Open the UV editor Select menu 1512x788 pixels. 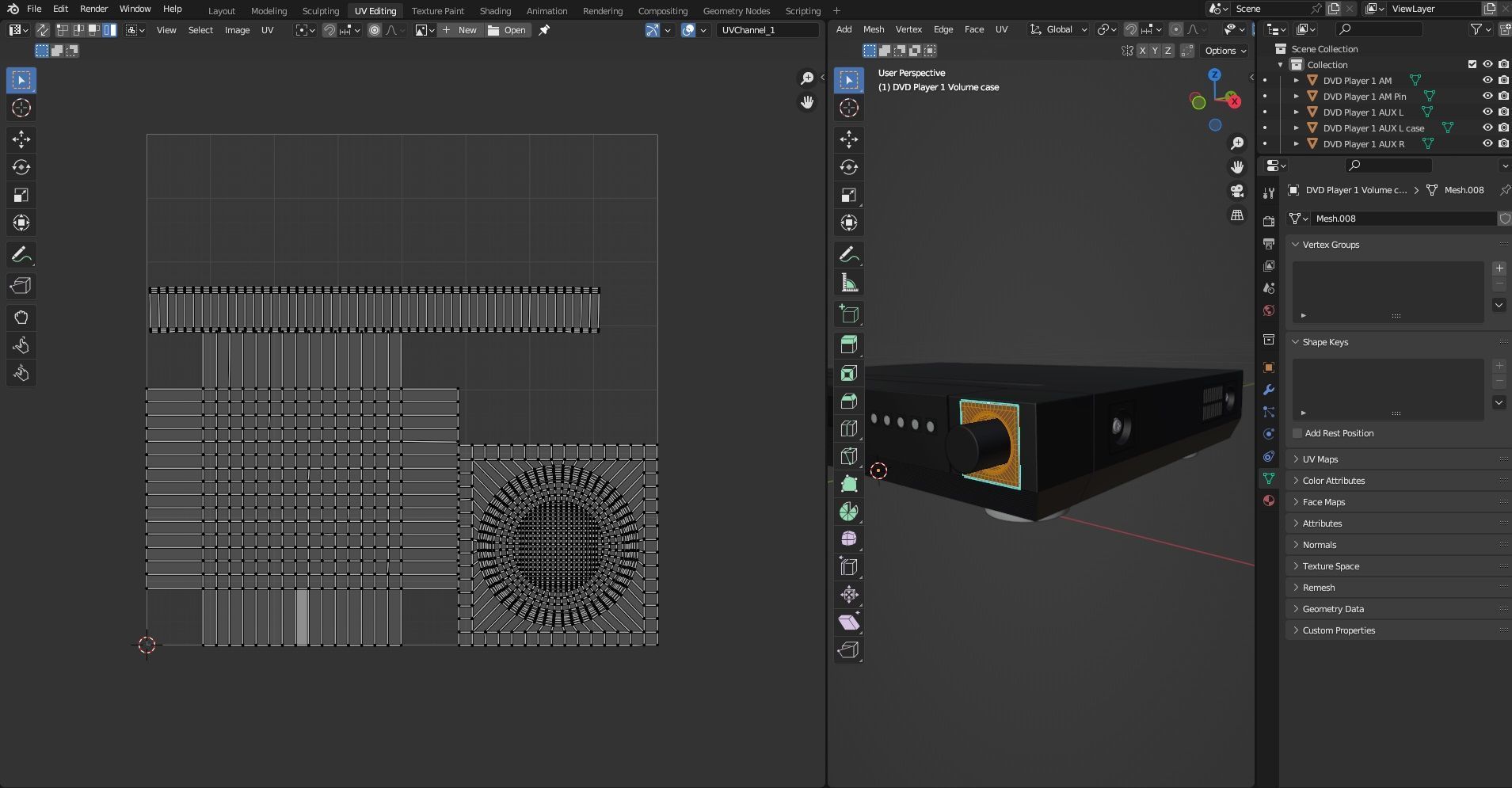200,30
